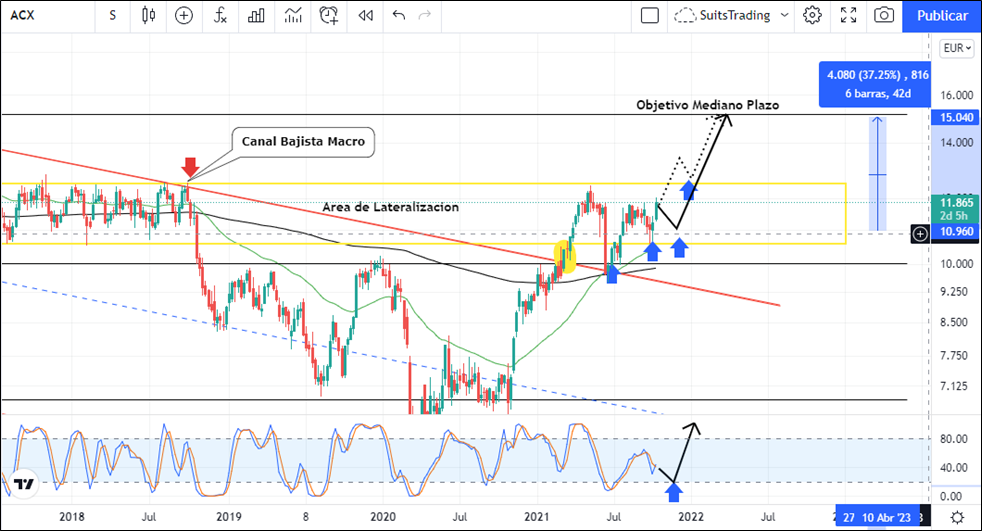This screenshot has width=982, height=531.
Task: Expand the SuitsTrading layout dropdown
Action: pyautogui.click(x=732, y=15)
